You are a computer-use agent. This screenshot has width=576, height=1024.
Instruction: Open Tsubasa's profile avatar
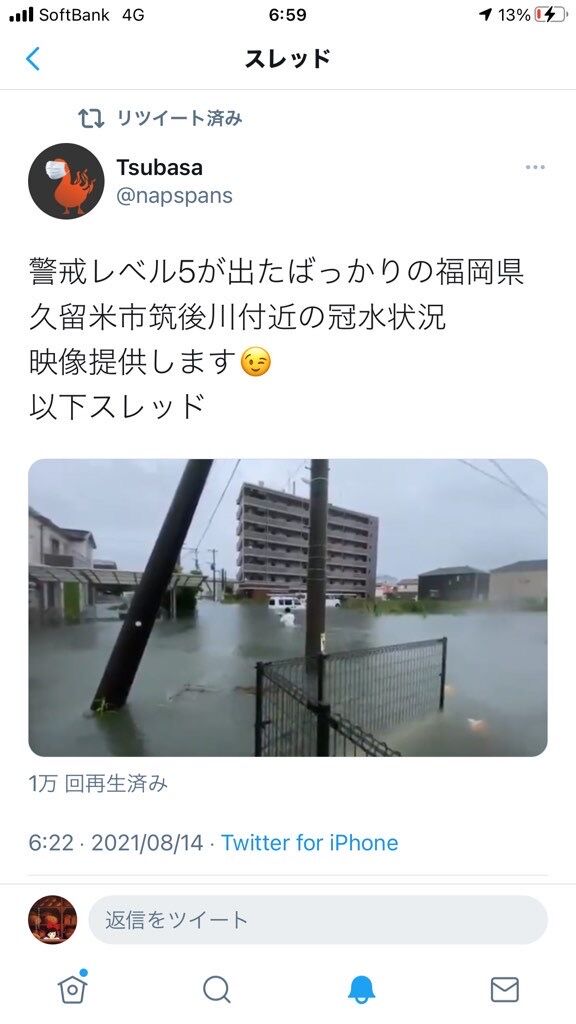[x=66, y=181]
